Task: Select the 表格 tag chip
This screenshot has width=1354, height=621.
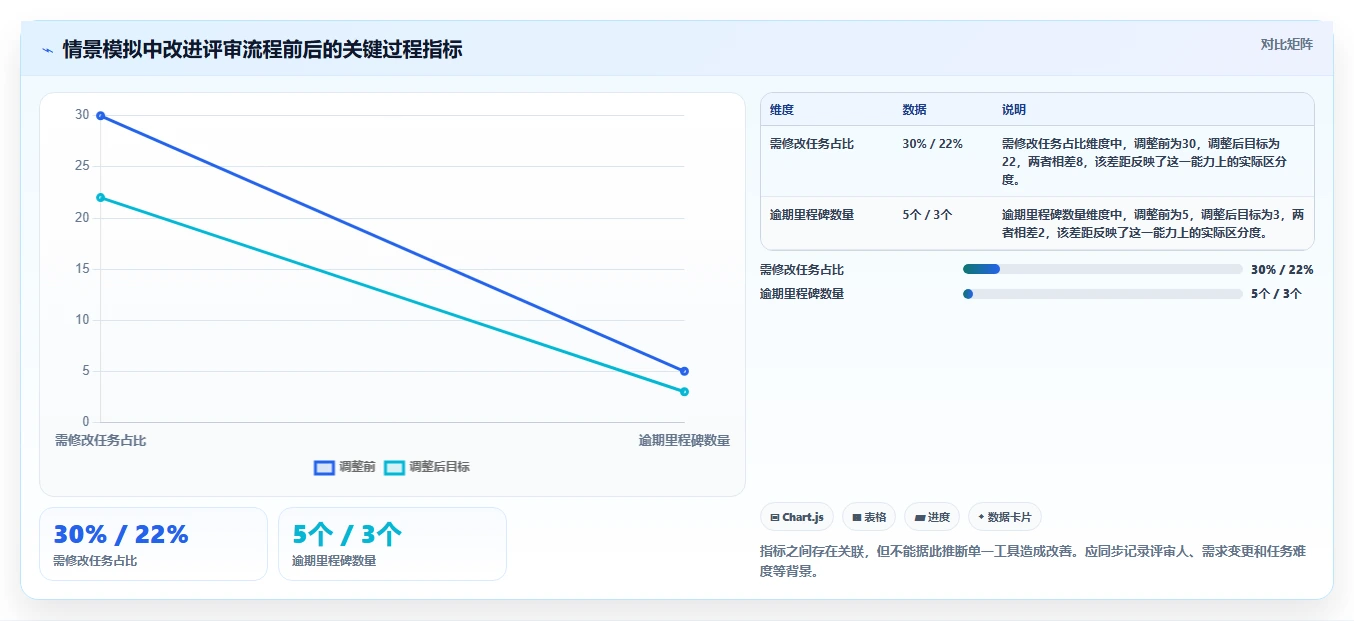Action: click(869, 517)
